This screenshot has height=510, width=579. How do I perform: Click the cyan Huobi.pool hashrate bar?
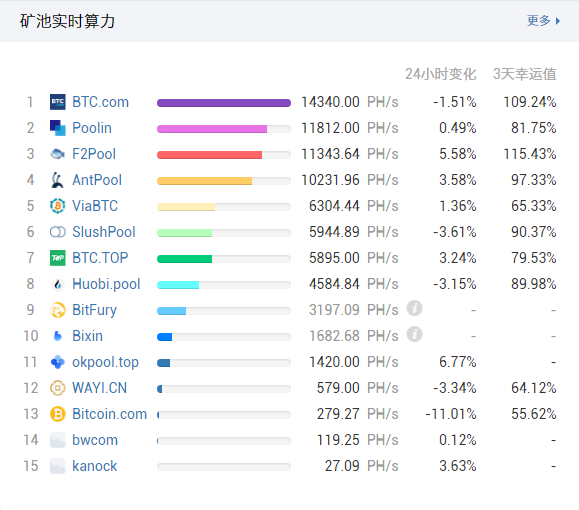click(x=178, y=285)
